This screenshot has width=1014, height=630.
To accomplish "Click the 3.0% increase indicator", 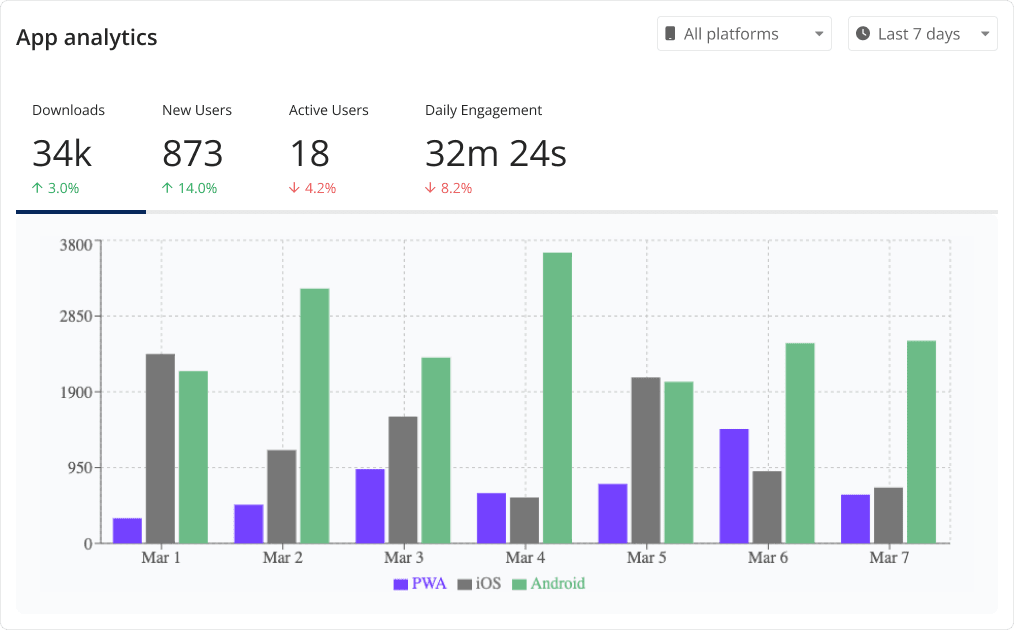I will tap(56, 188).
